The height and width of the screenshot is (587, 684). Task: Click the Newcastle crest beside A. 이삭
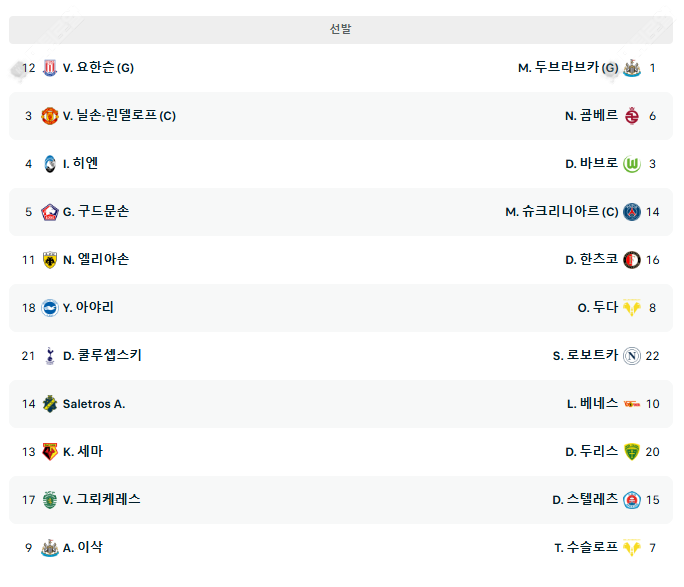50,548
